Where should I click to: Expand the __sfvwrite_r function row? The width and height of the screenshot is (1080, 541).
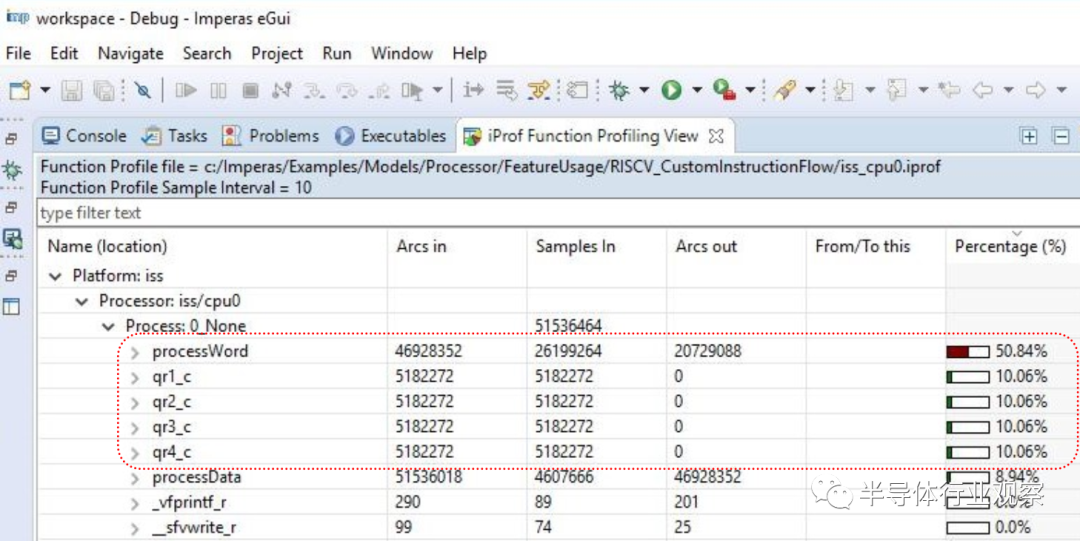[x=135, y=529]
